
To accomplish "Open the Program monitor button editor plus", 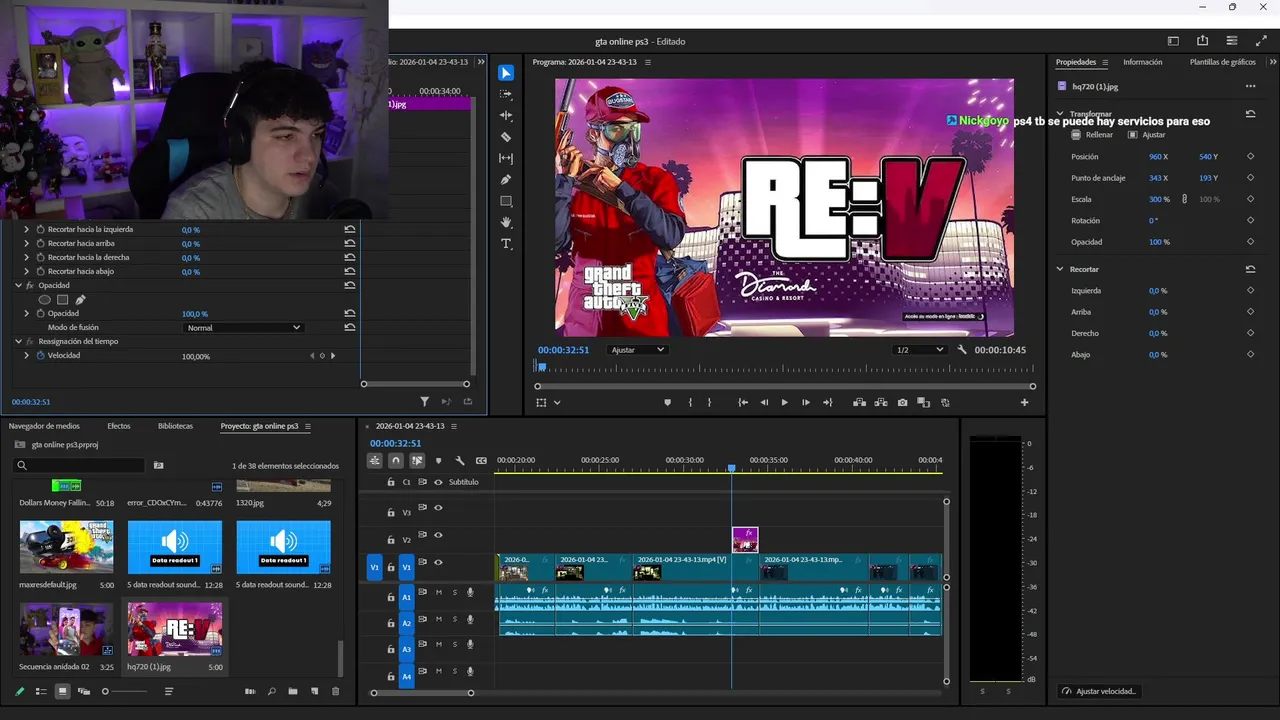I will (x=1024, y=402).
